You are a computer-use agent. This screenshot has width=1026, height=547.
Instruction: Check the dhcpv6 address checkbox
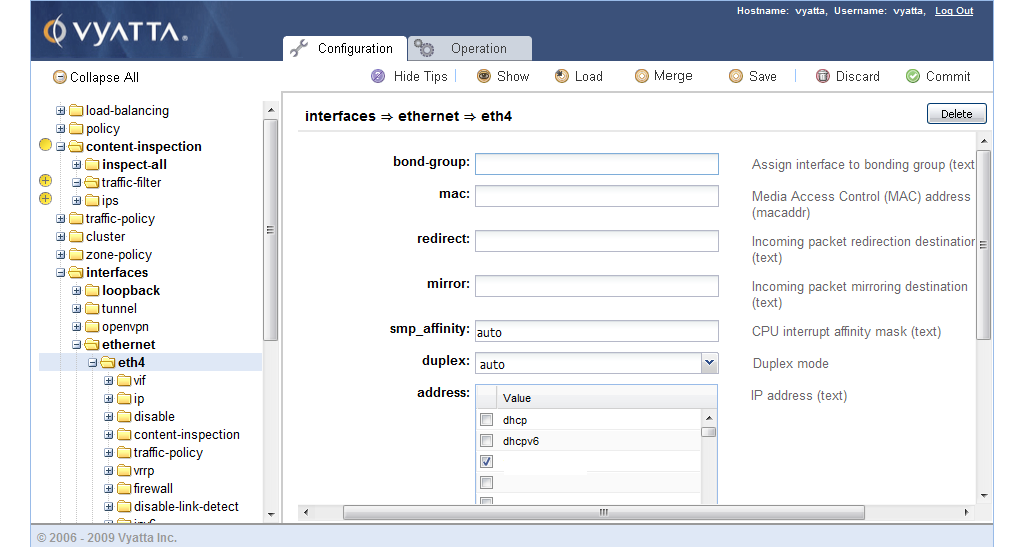[486, 440]
